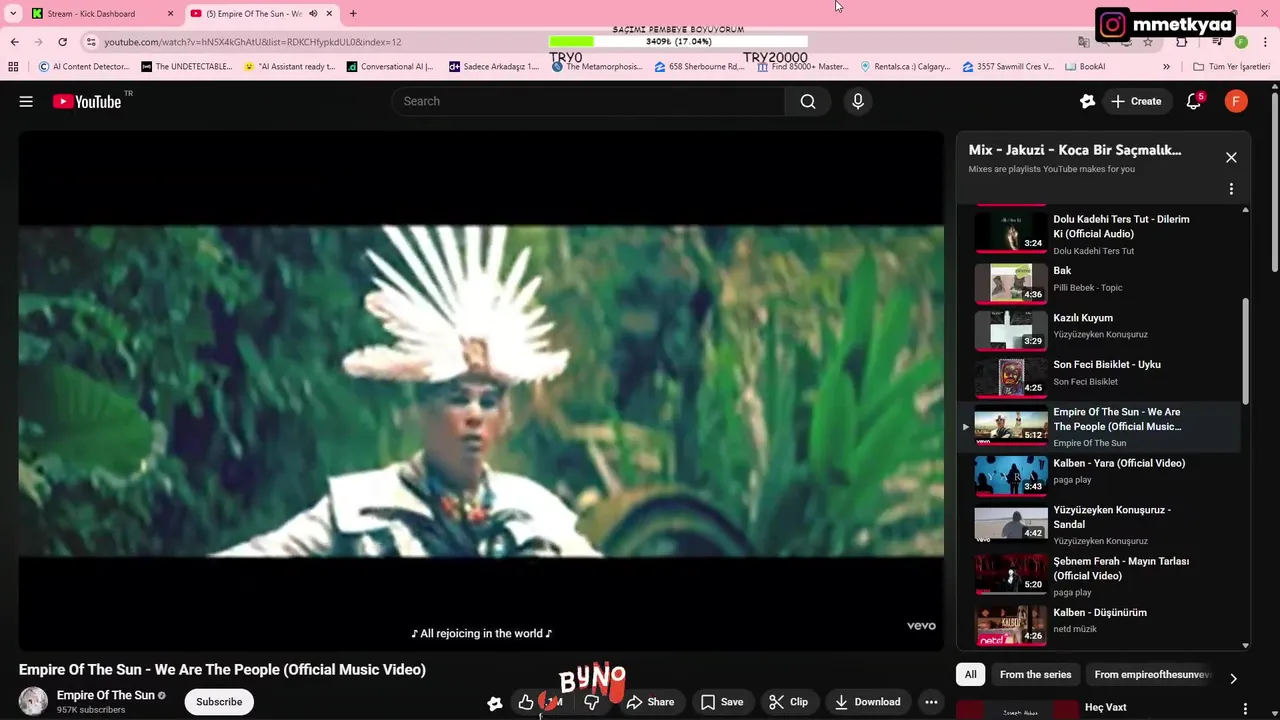Open the BookAI bookmark

(1084, 67)
